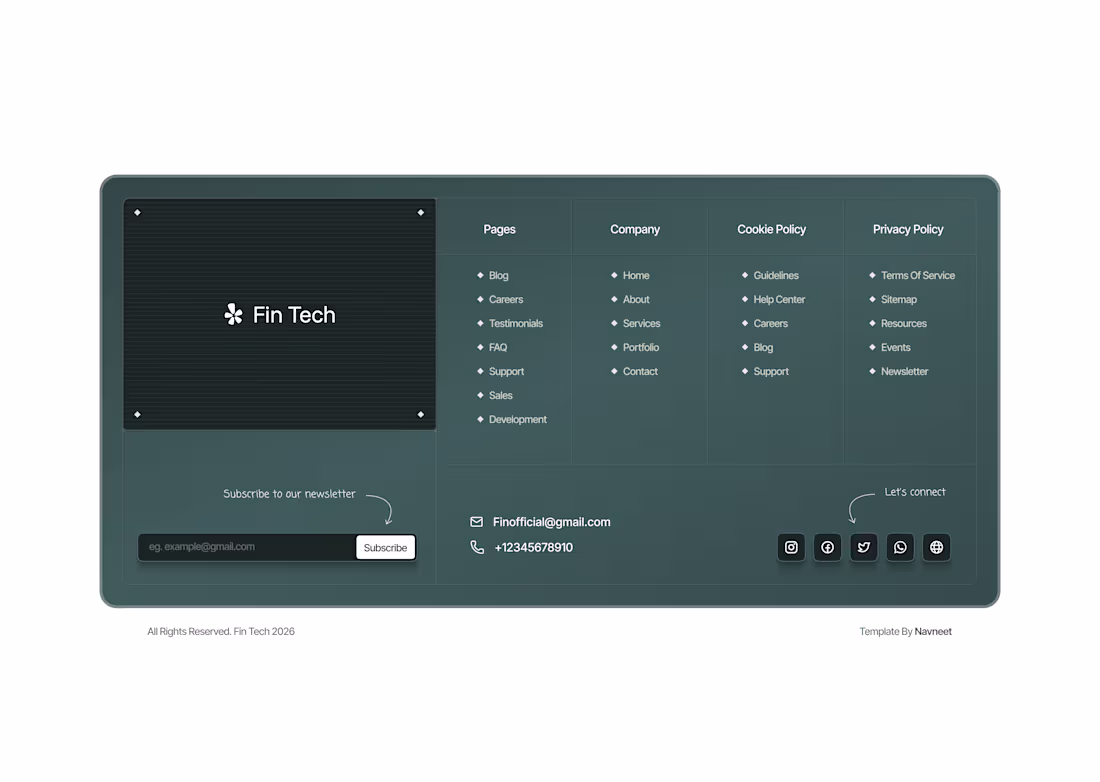The height and width of the screenshot is (782, 1100).
Task: Click the Cookie Policy column heading
Action: point(771,229)
